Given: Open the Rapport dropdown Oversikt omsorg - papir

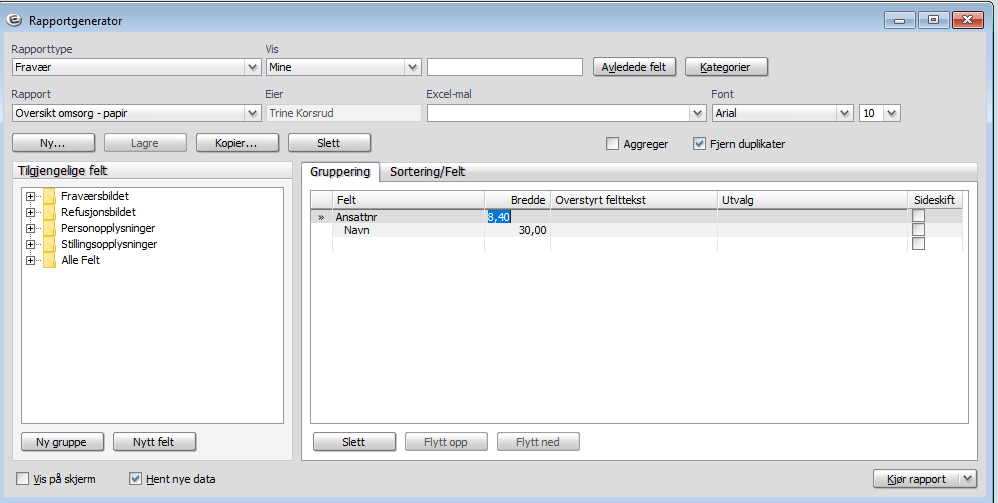Looking at the screenshot, I should tap(253, 113).
